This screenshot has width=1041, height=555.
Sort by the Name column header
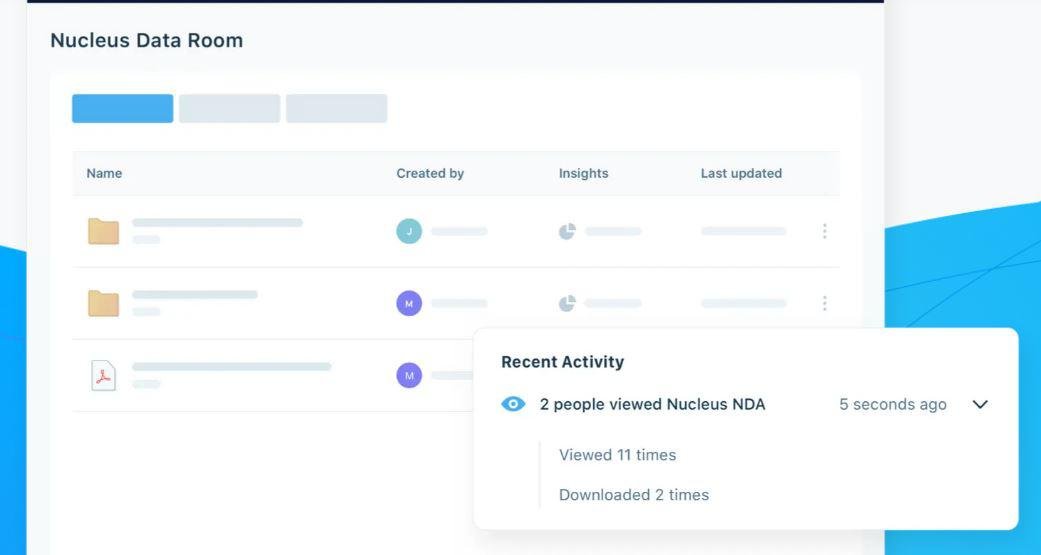click(x=104, y=173)
